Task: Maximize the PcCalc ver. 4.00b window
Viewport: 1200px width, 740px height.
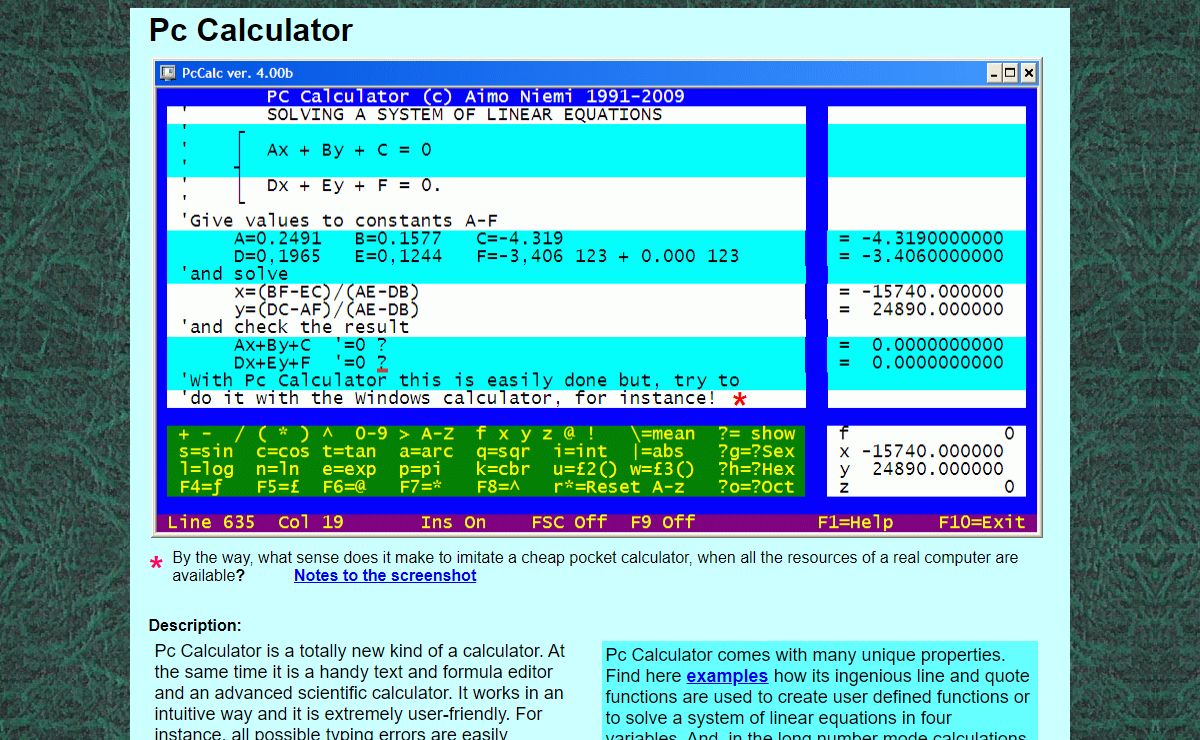Action: point(1010,73)
